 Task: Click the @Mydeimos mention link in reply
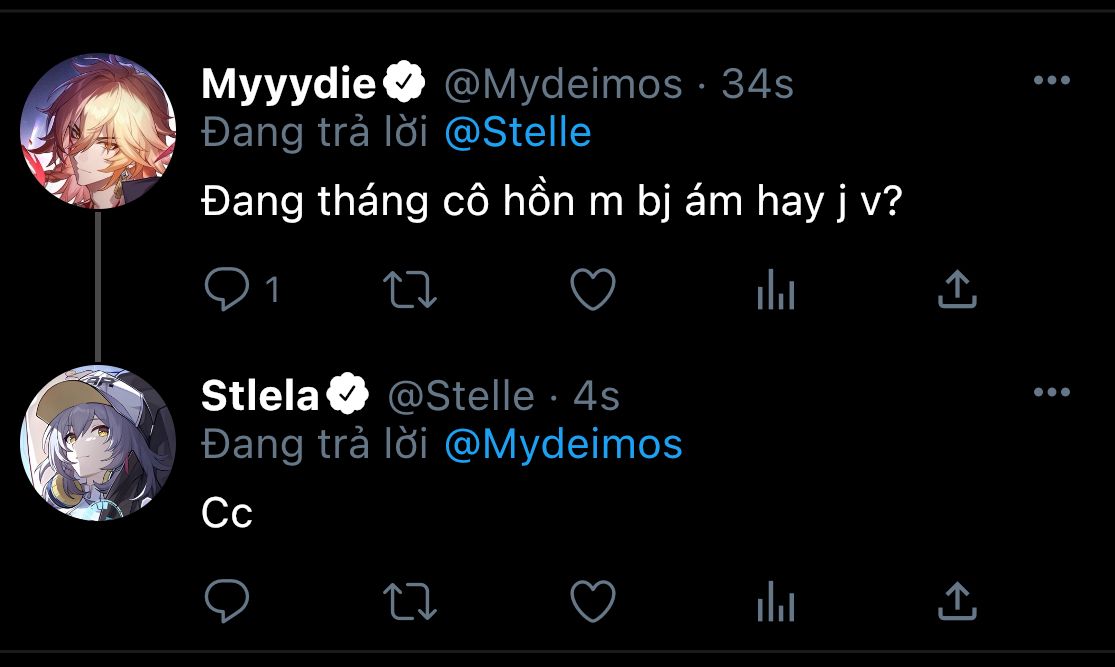point(562,444)
